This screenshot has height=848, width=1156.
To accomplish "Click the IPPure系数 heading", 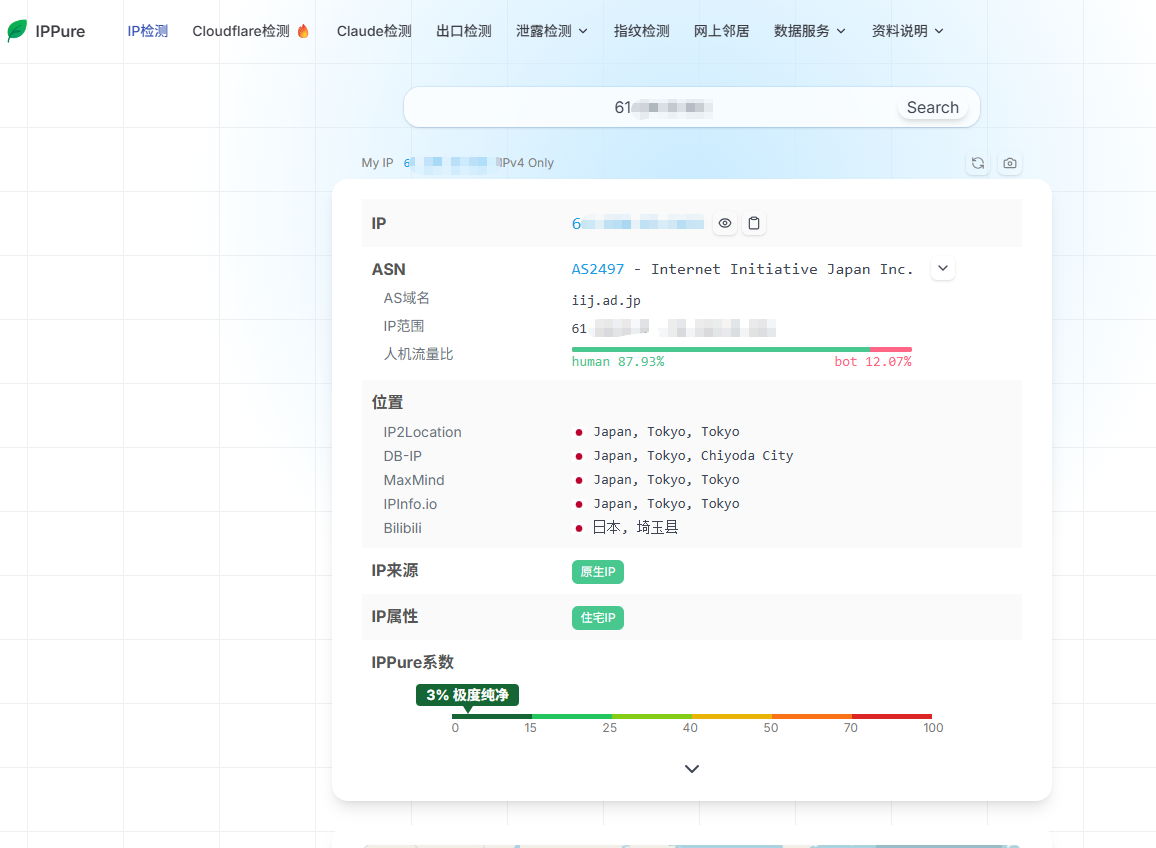I will [412, 662].
